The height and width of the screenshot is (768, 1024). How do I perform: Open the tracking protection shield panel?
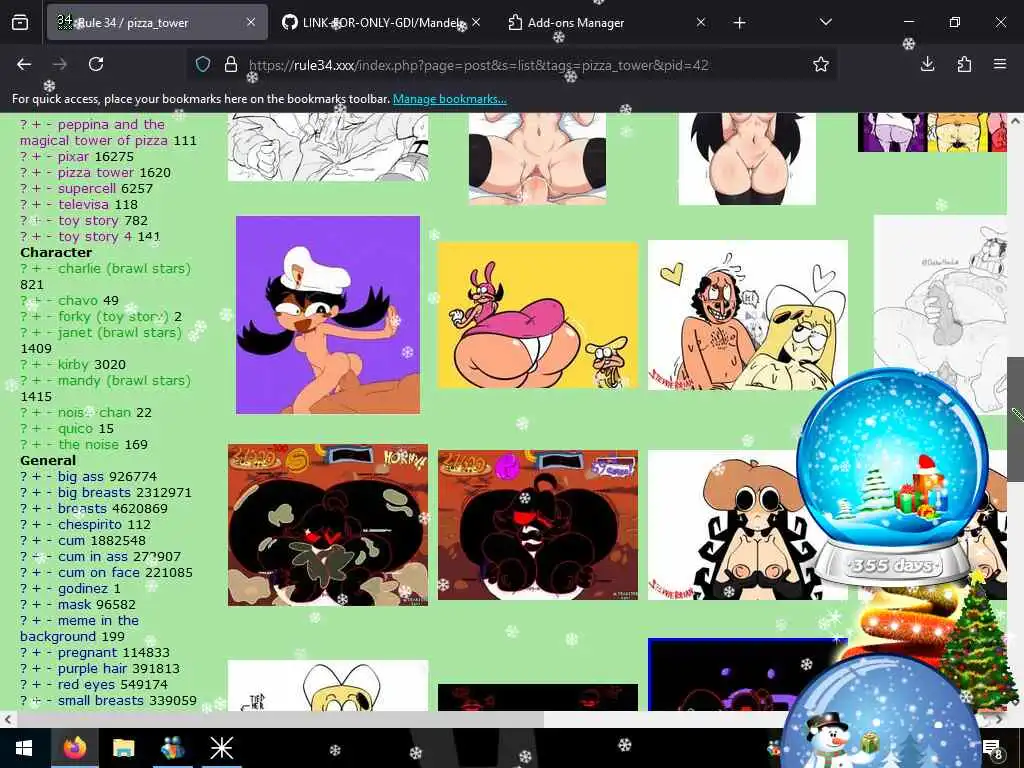pos(203,64)
